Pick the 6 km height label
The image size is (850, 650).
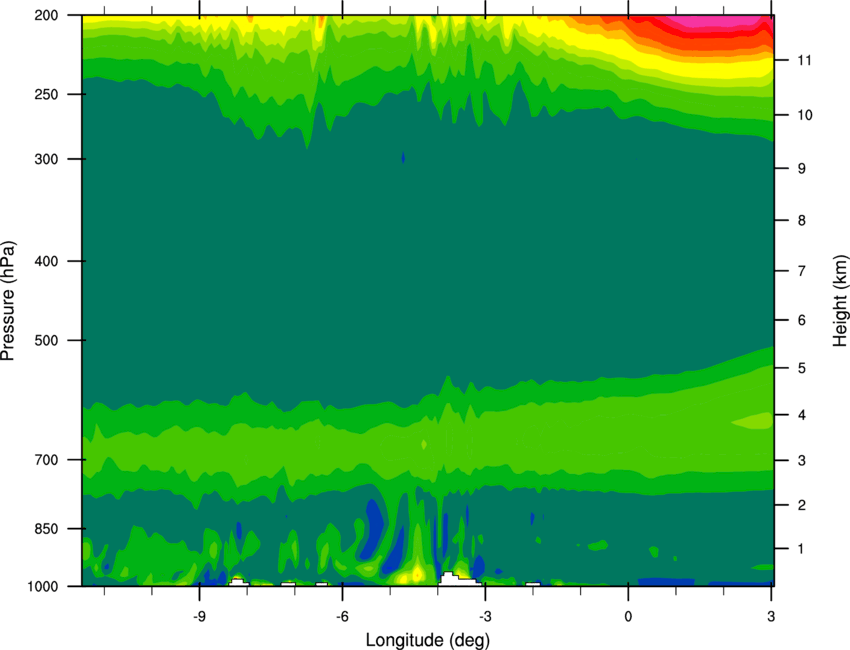tap(802, 320)
